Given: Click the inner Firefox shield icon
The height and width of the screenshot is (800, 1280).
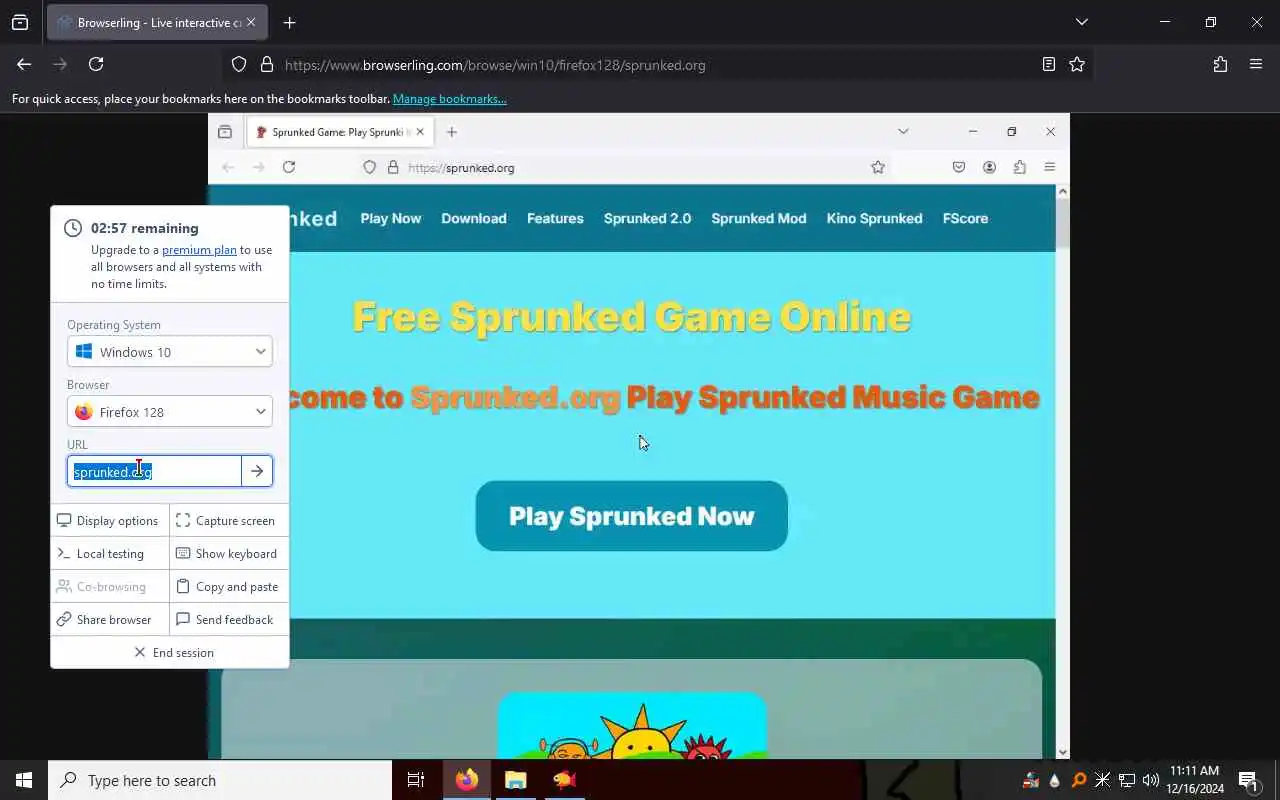Looking at the screenshot, I should 370,167.
